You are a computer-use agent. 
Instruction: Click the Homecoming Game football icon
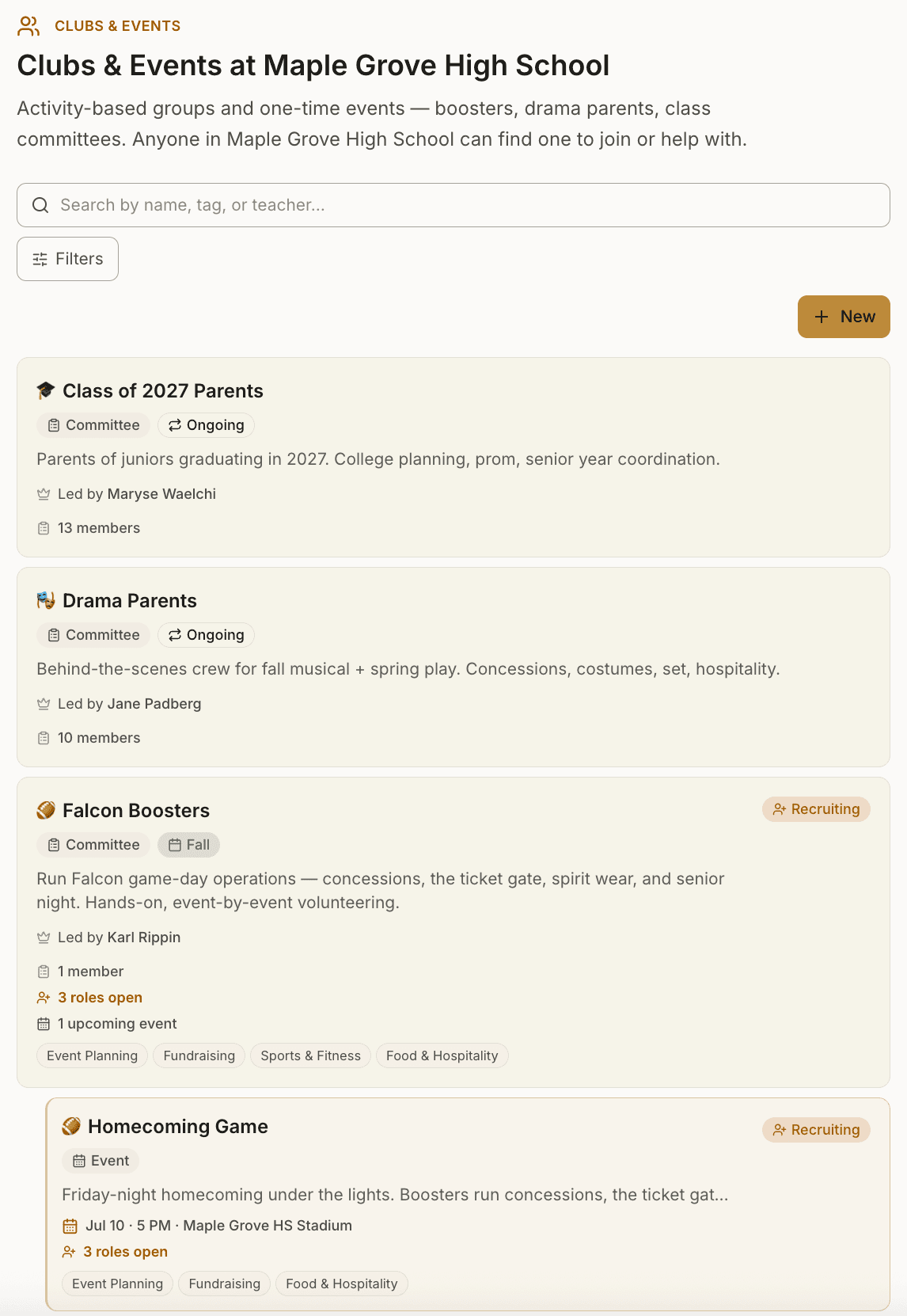tap(71, 1126)
